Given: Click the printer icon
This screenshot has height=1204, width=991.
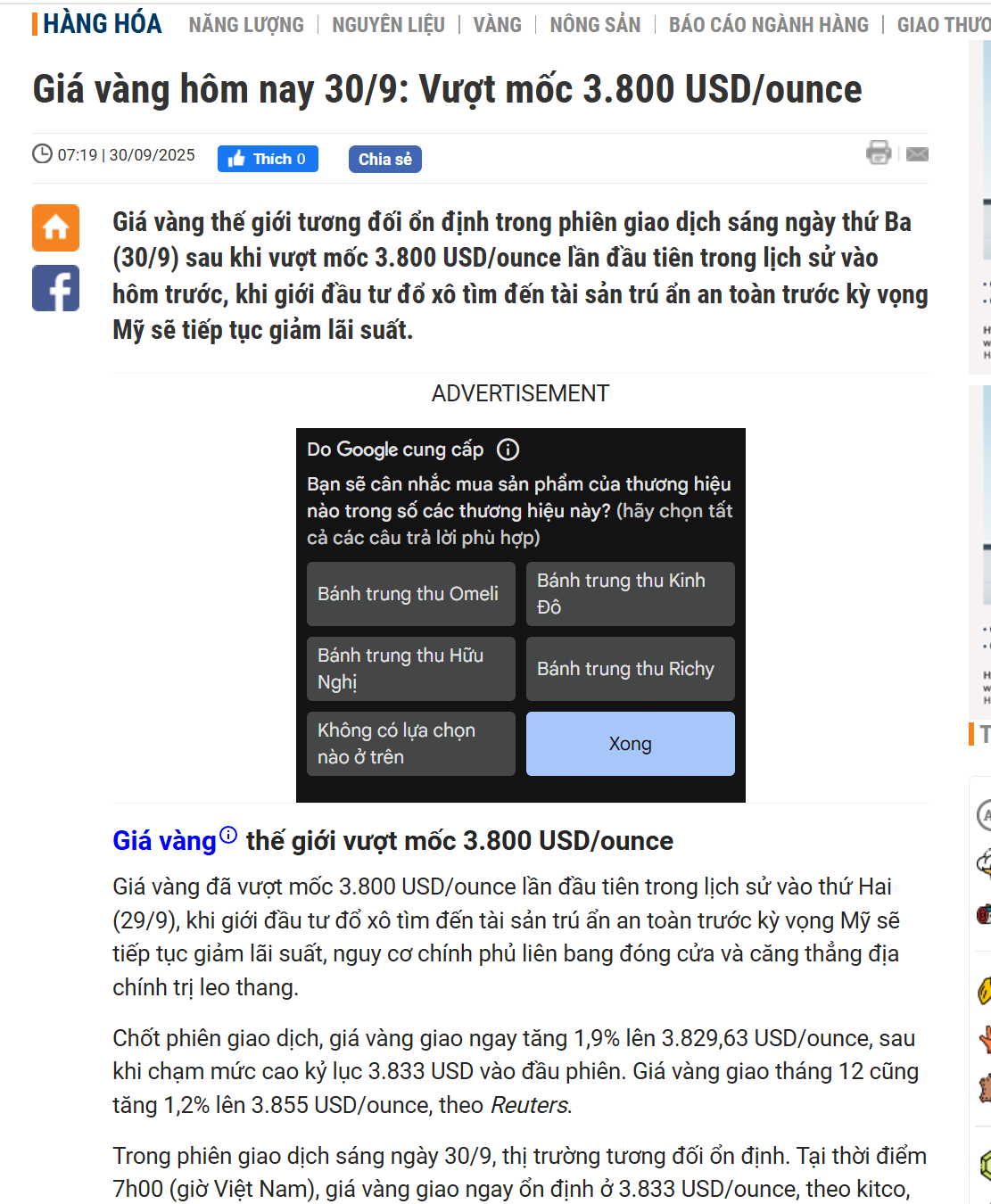Looking at the screenshot, I should click(x=879, y=153).
